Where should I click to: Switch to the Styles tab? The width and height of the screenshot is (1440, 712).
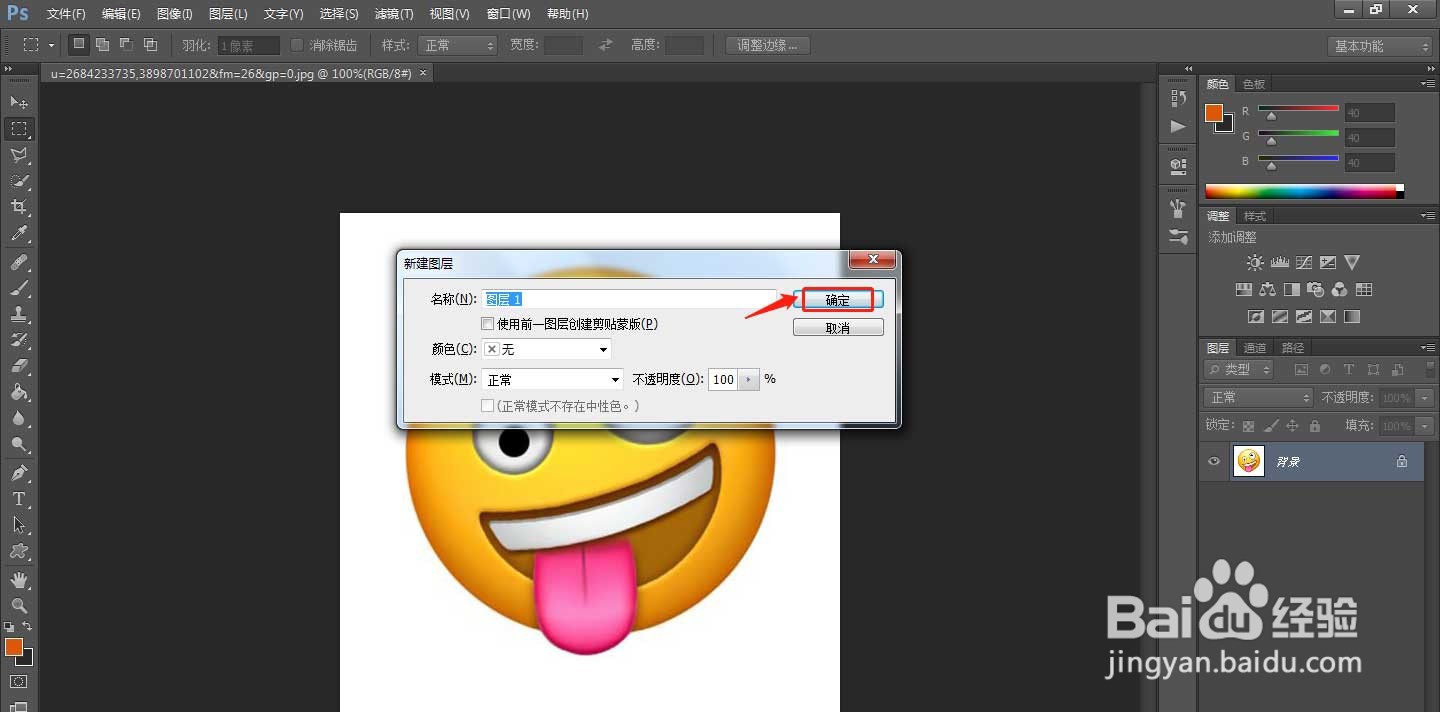[1255, 216]
